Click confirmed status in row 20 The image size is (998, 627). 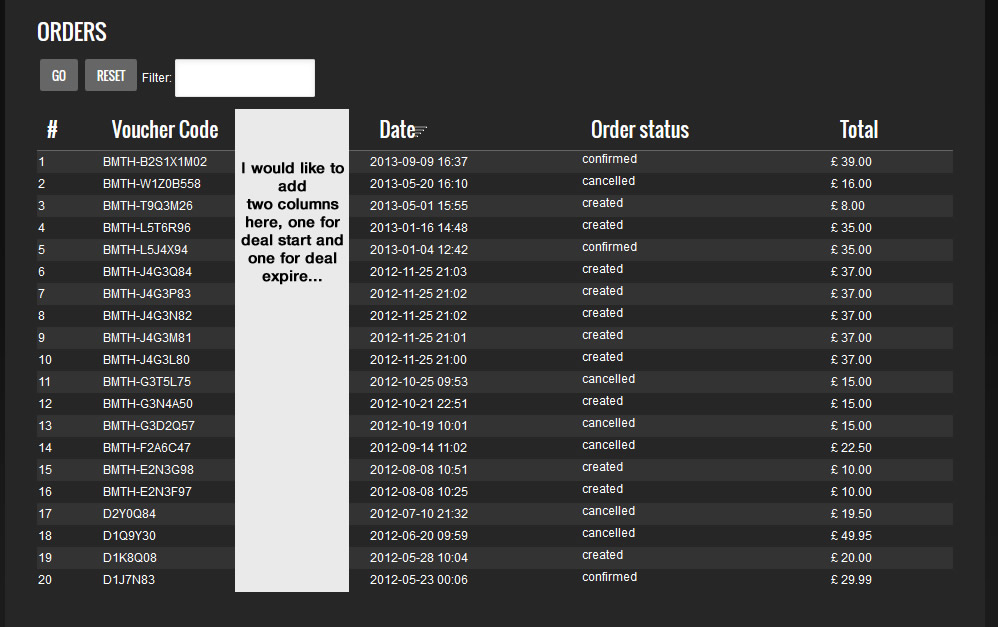point(609,577)
